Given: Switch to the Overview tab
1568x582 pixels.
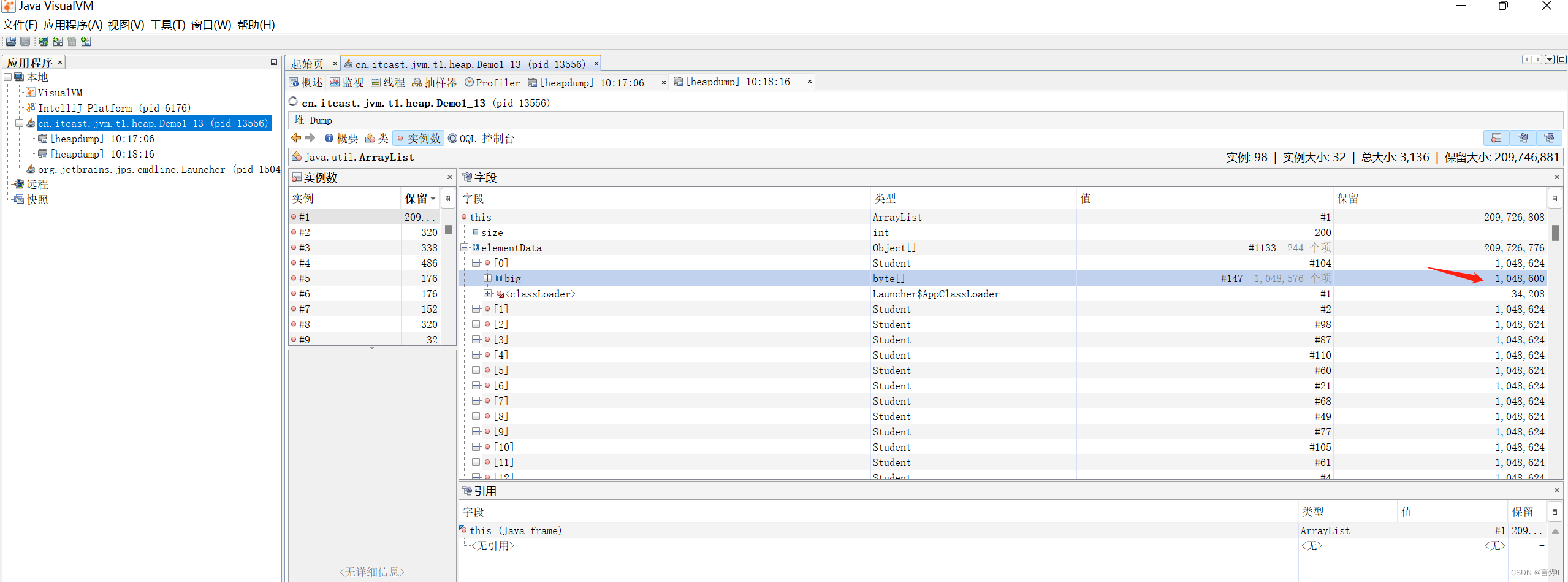Looking at the screenshot, I should pos(306,83).
